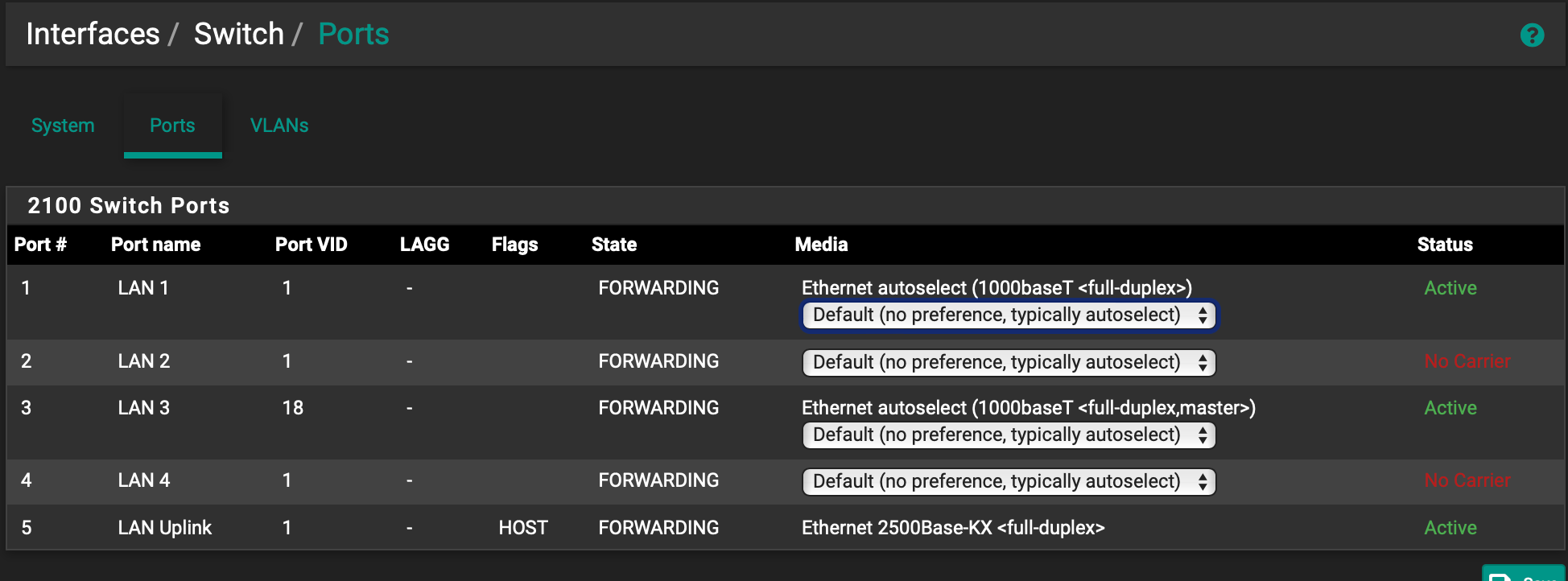Click the Active status for LAN Uplink

click(x=1450, y=528)
